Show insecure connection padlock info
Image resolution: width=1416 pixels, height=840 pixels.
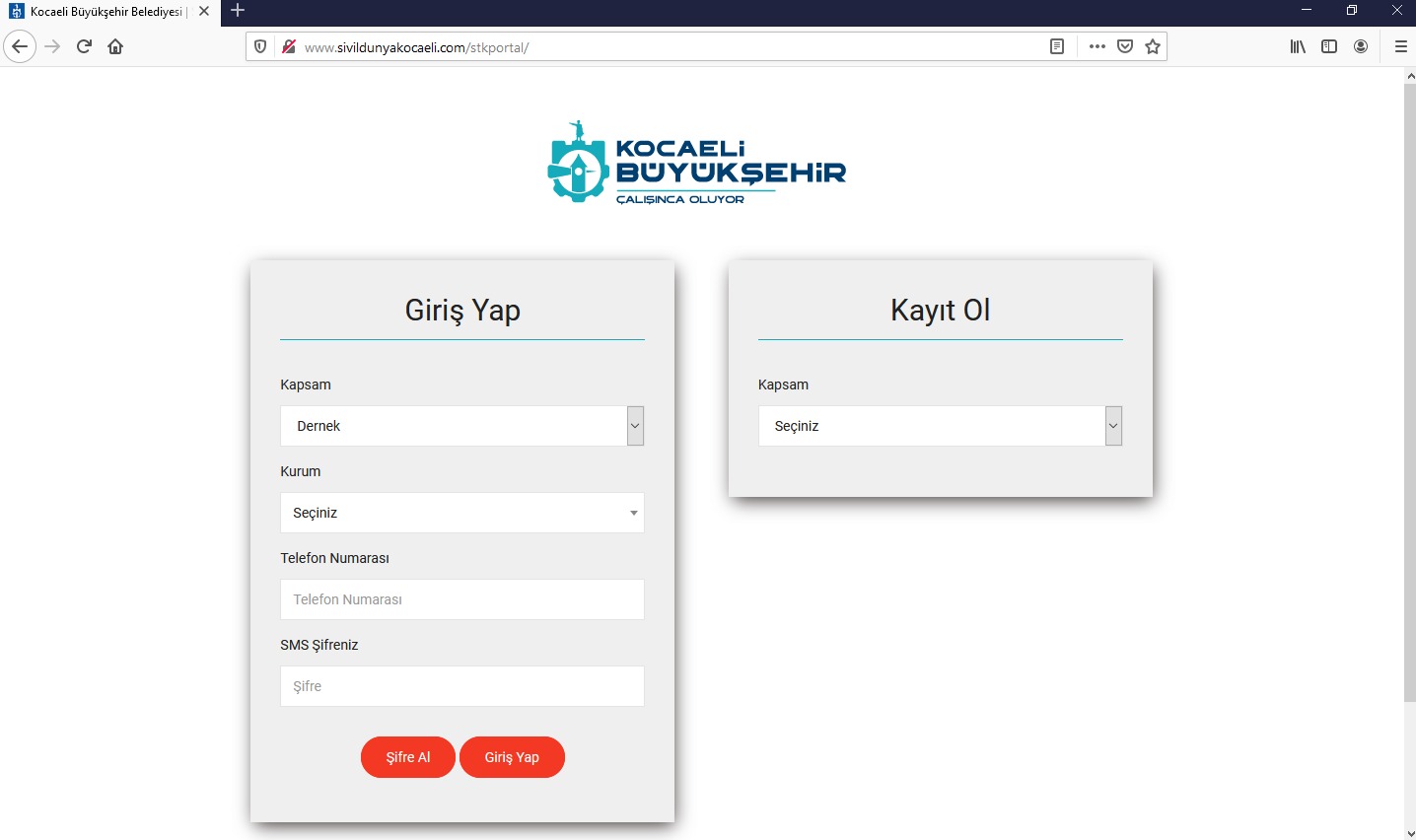[x=289, y=46]
